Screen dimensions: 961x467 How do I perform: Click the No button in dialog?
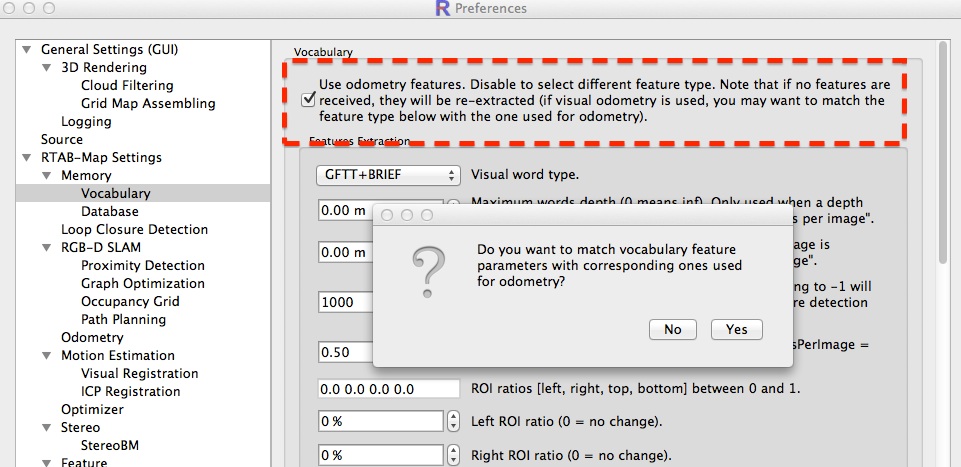pyautogui.click(x=672, y=329)
